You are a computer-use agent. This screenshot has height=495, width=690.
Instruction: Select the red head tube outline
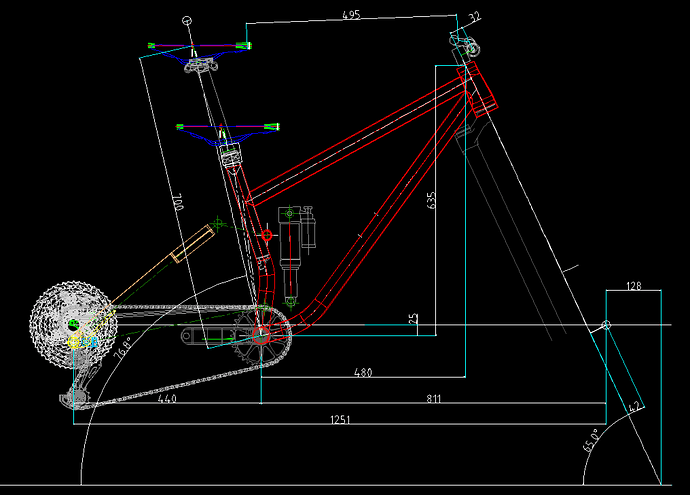[477, 87]
